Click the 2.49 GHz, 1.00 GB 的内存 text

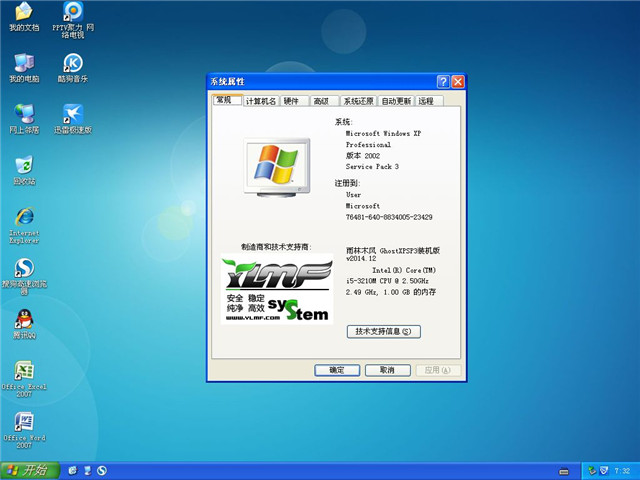click(x=391, y=292)
